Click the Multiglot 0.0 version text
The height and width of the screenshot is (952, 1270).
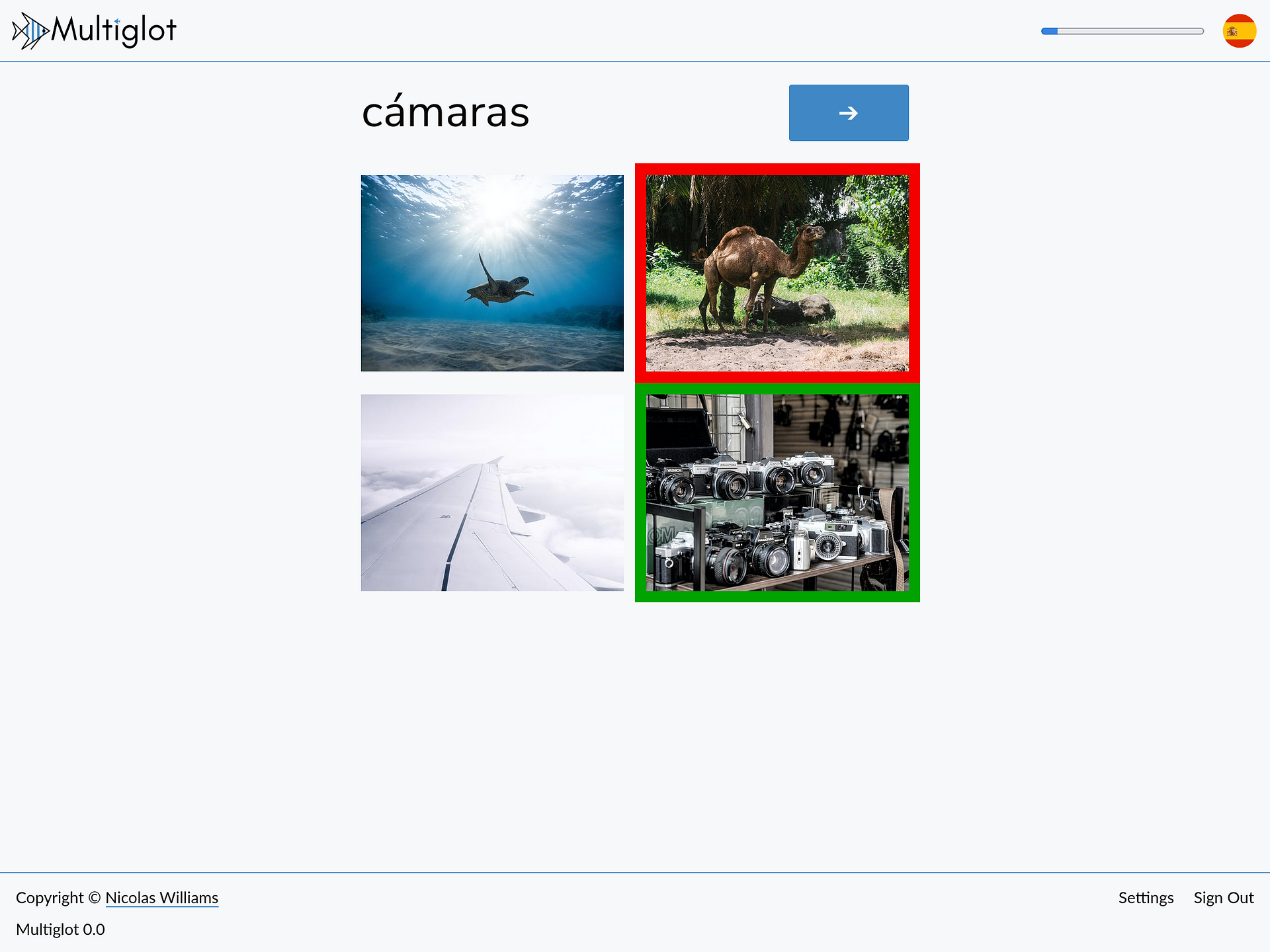coord(60,930)
